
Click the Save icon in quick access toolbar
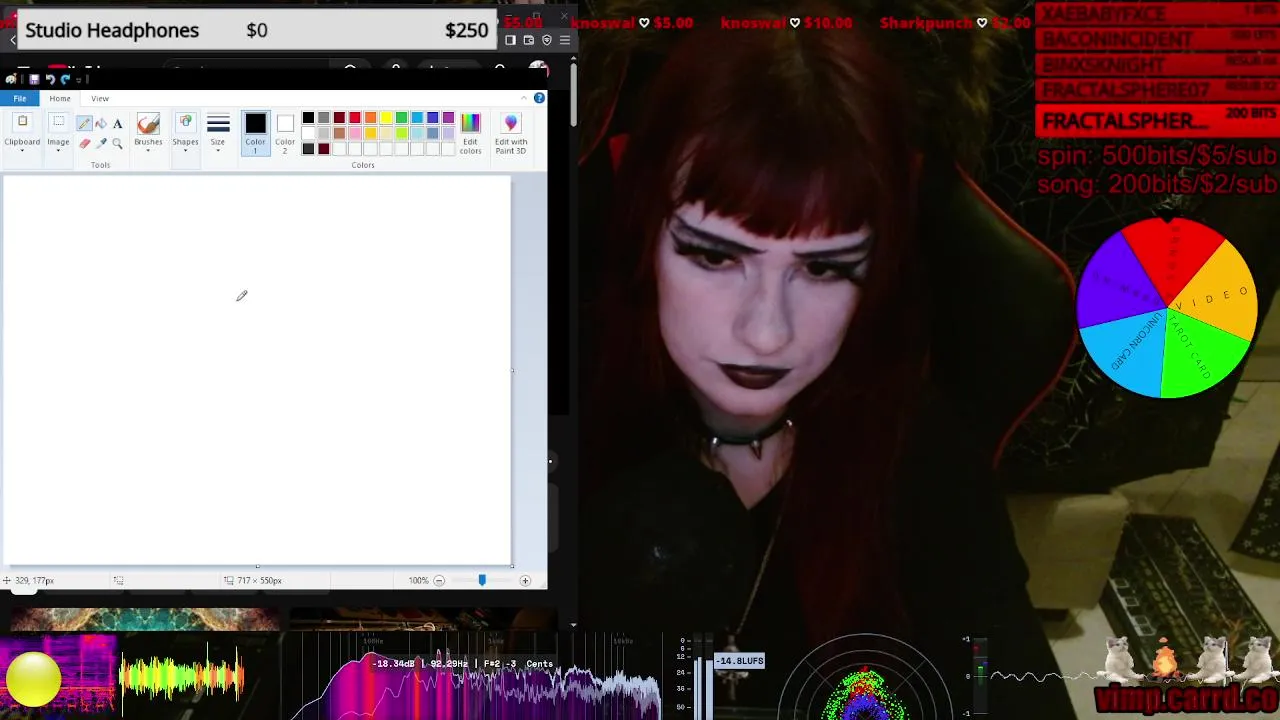(34, 79)
